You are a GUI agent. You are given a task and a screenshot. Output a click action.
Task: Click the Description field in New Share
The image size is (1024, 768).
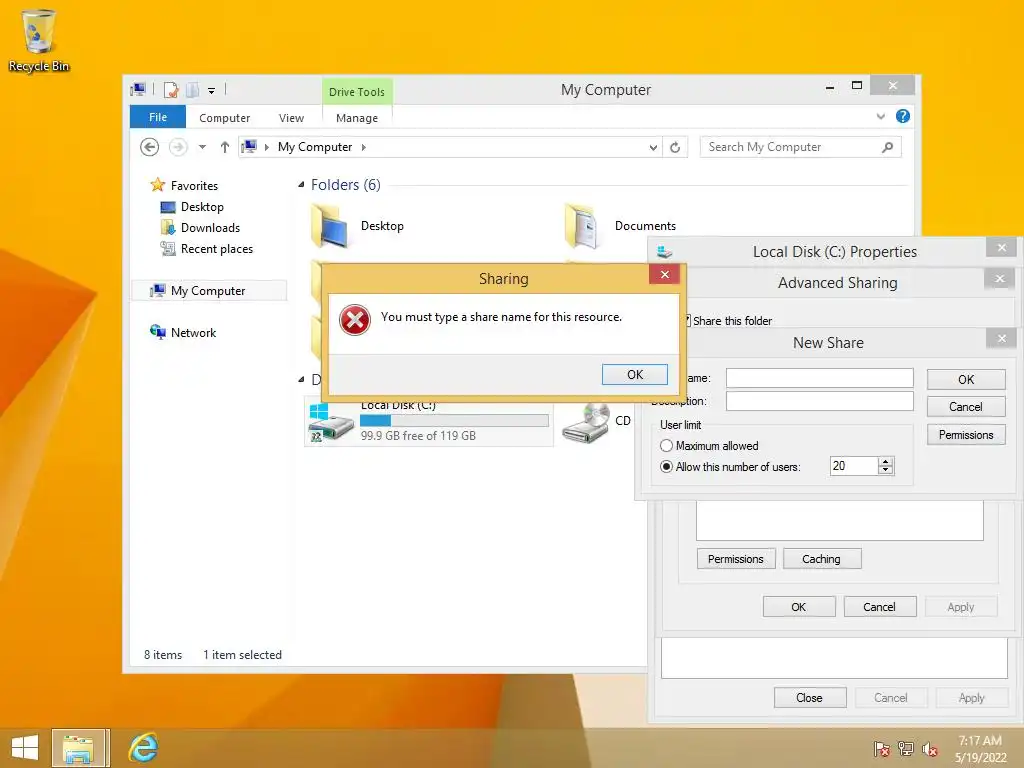coord(820,401)
